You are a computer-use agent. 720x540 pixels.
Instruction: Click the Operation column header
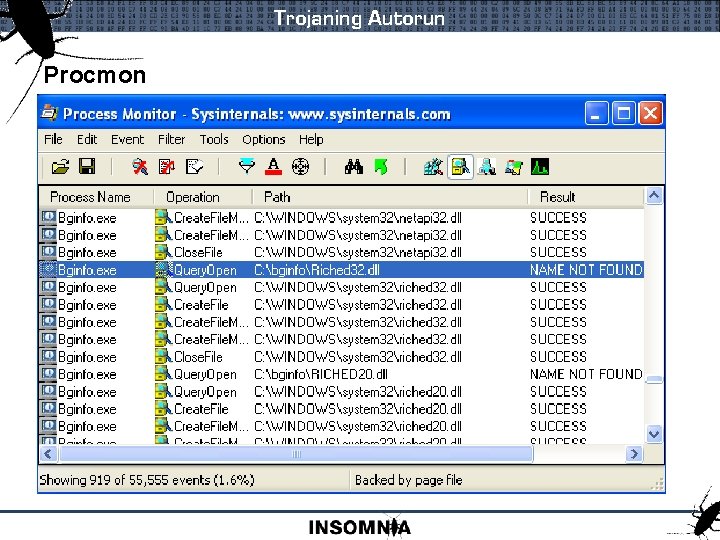(x=202, y=197)
